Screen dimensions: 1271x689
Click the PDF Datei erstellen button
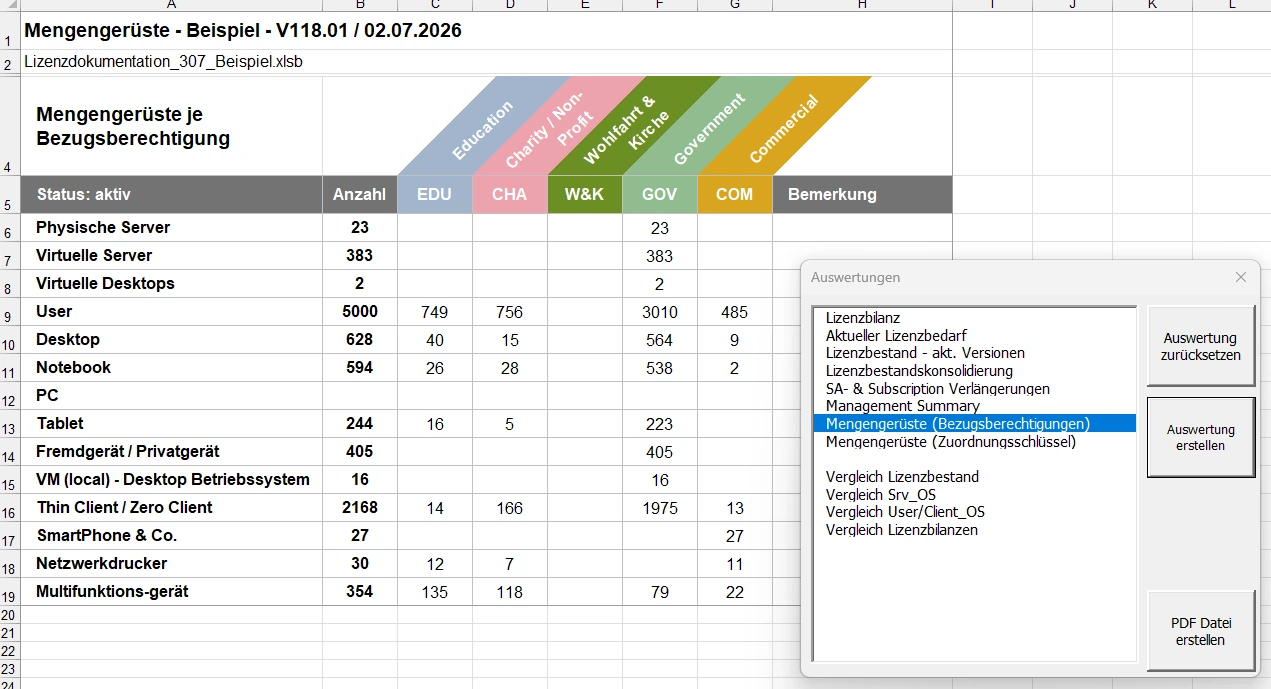click(1200, 631)
